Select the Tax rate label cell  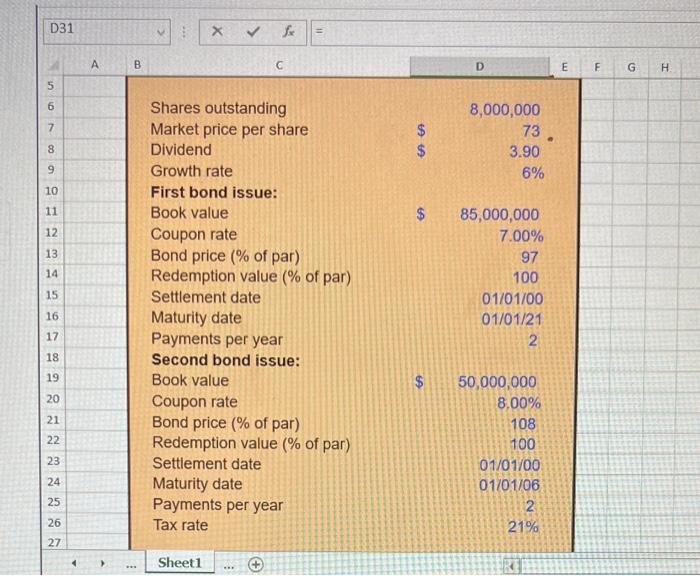click(x=180, y=525)
